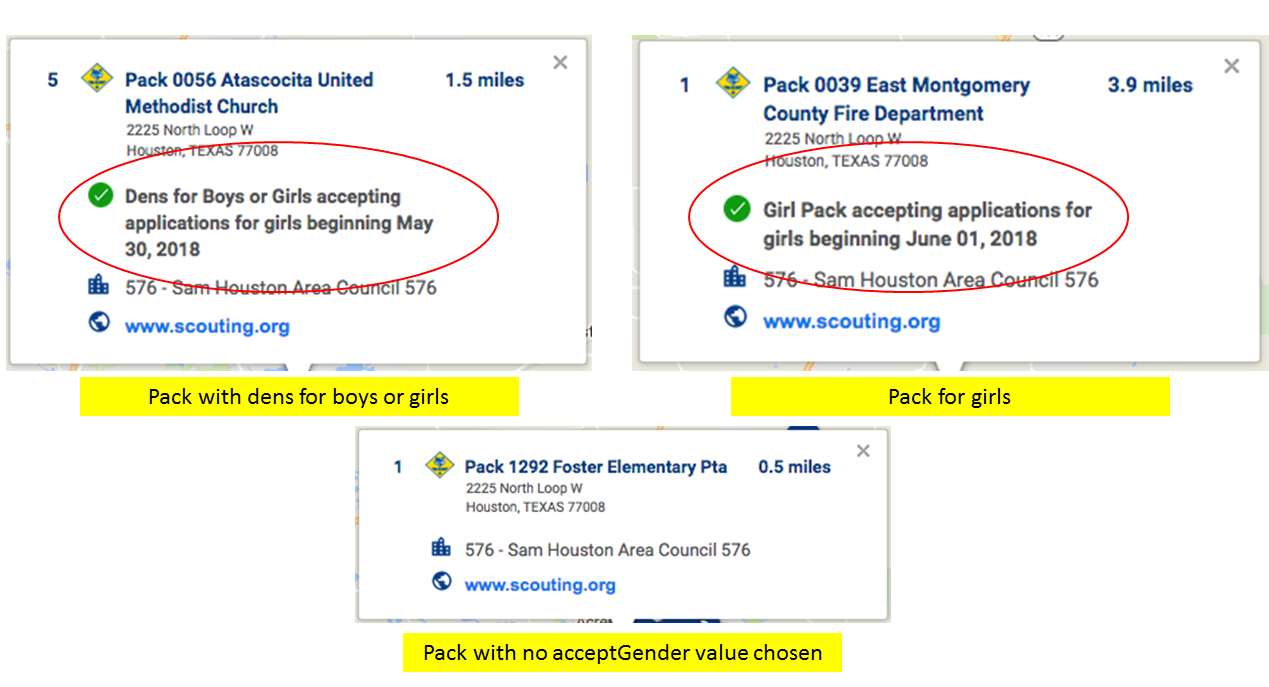Viewport: 1269px width, 687px height.
Task: Click council building icon in Pack 0039 card
Action: [x=735, y=277]
